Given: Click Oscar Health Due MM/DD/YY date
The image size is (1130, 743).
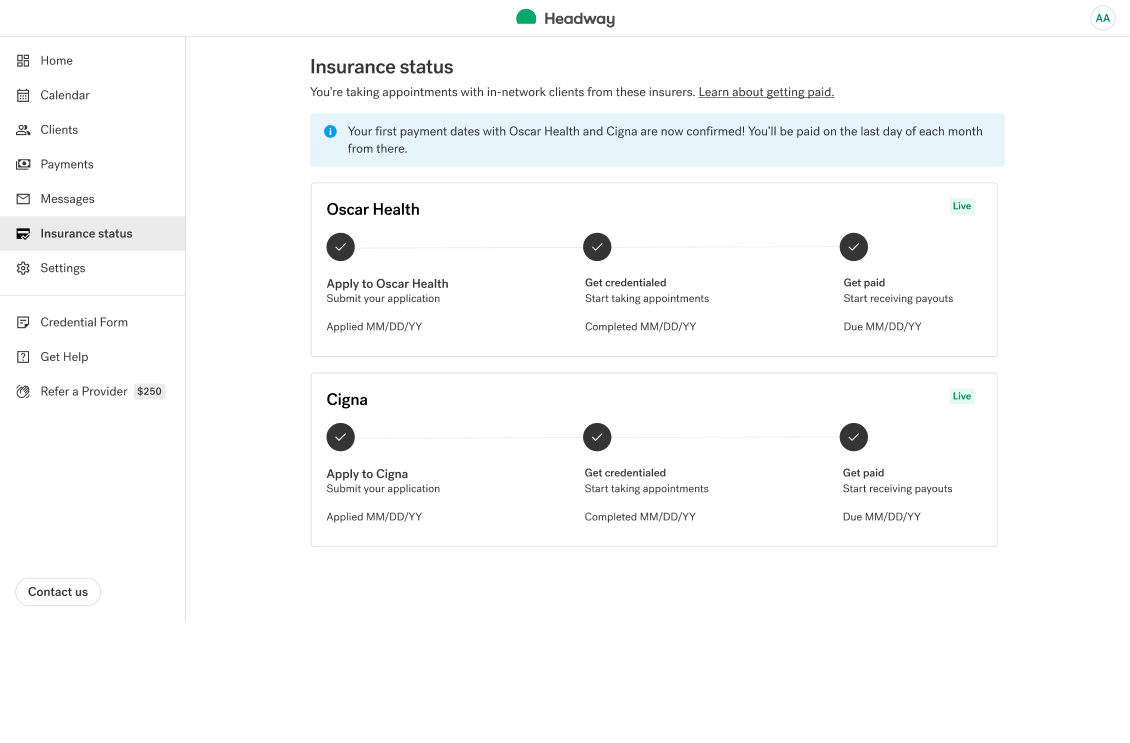Looking at the screenshot, I should pyautogui.click(x=882, y=326).
